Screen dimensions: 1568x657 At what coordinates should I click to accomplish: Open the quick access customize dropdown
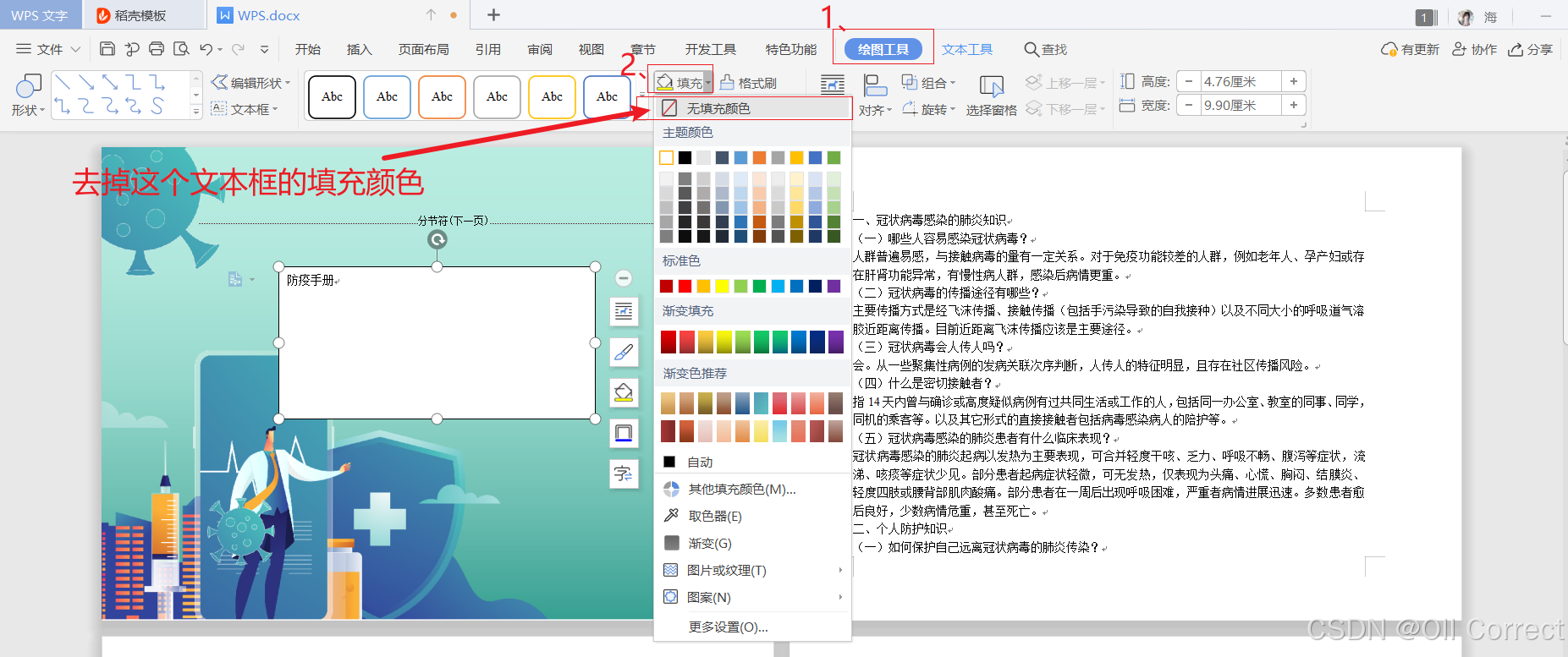[x=265, y=49]
